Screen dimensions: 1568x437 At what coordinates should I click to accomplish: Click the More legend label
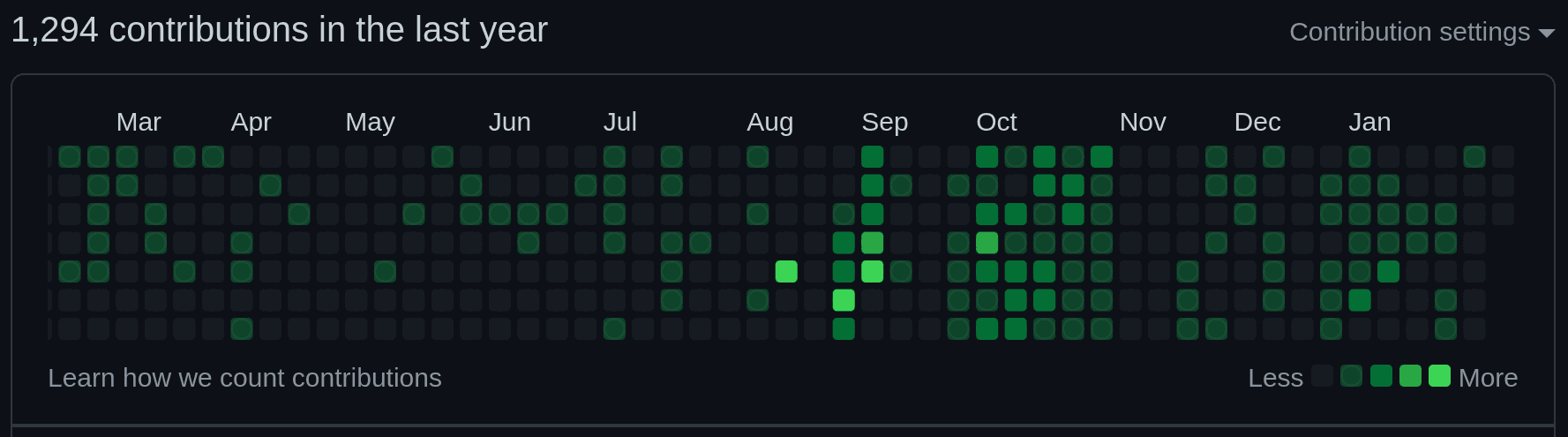(1488, 378)
